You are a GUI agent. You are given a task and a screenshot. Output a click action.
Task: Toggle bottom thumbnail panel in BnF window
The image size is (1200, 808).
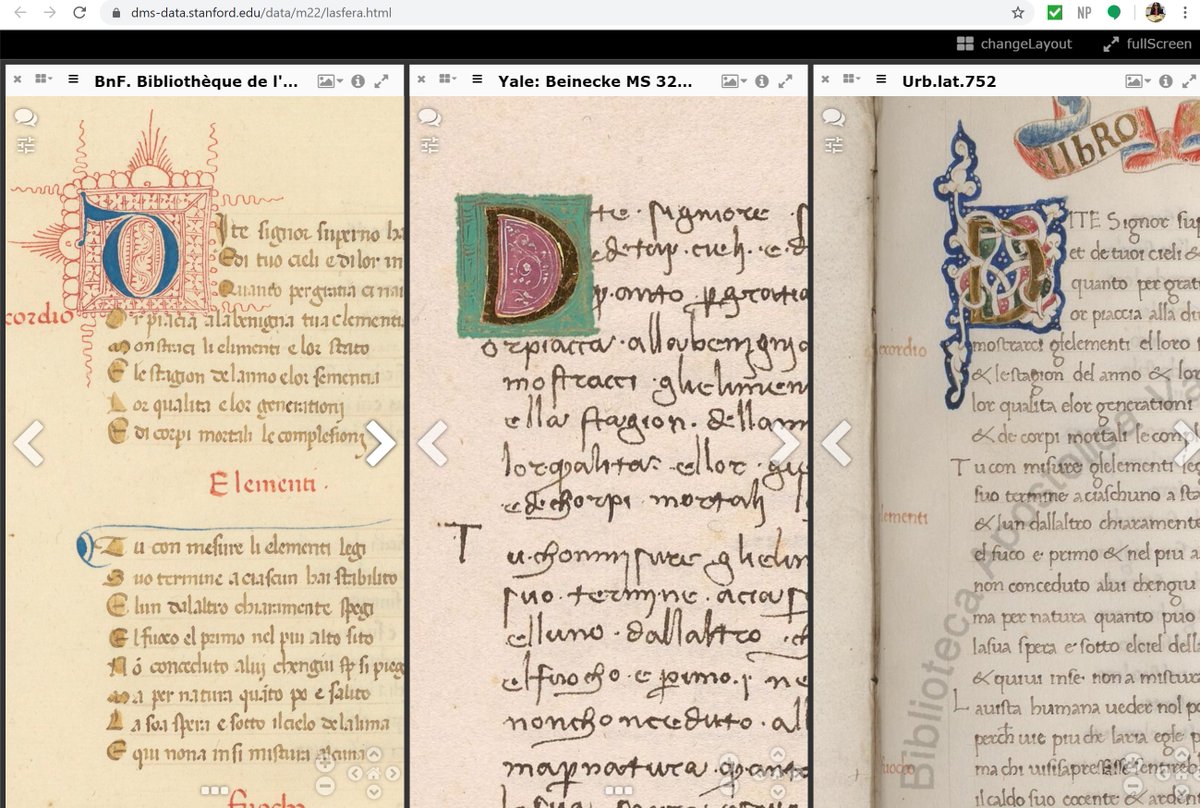(214, 790)
